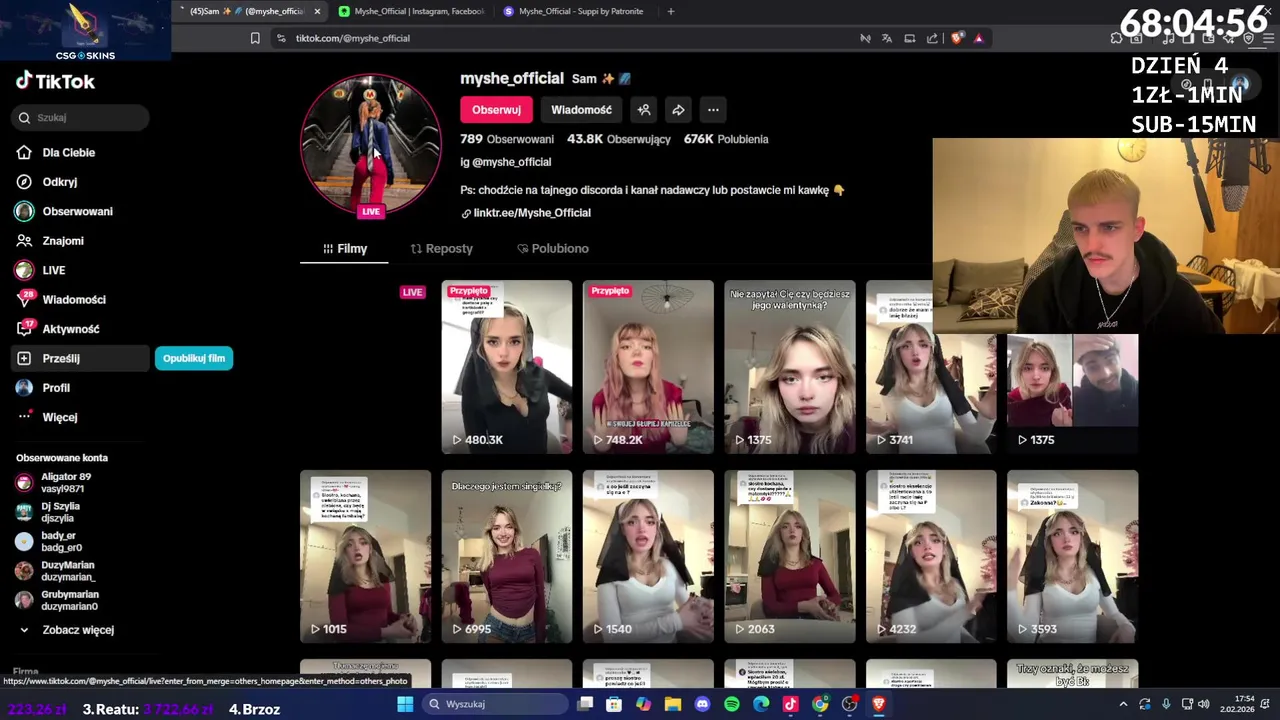1280x720 pixels.
Task: Open Aligator 89 followed account
Action: [54, 483]
